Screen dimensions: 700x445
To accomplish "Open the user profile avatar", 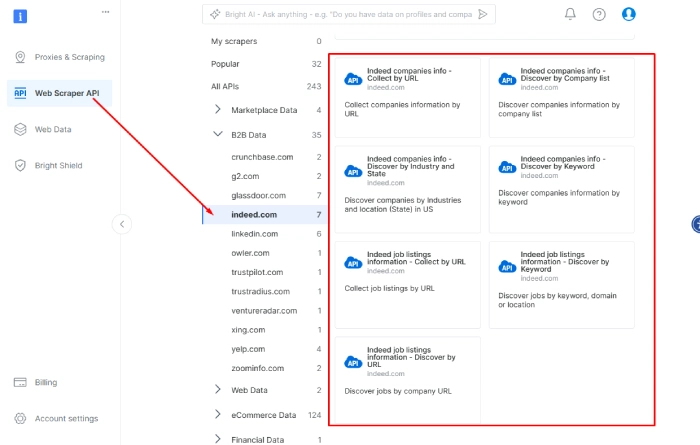I will pos(629,14).
